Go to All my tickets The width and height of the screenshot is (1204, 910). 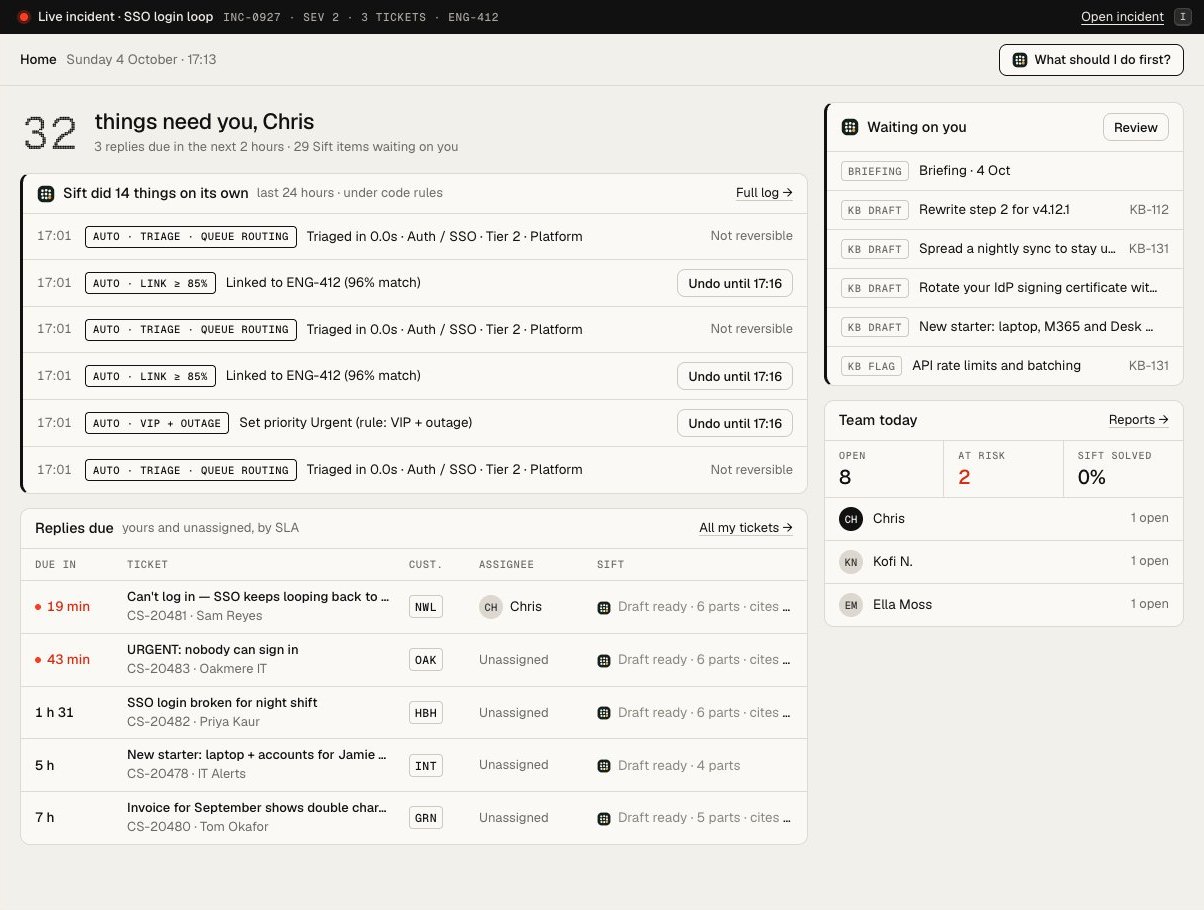click(746, 528)
